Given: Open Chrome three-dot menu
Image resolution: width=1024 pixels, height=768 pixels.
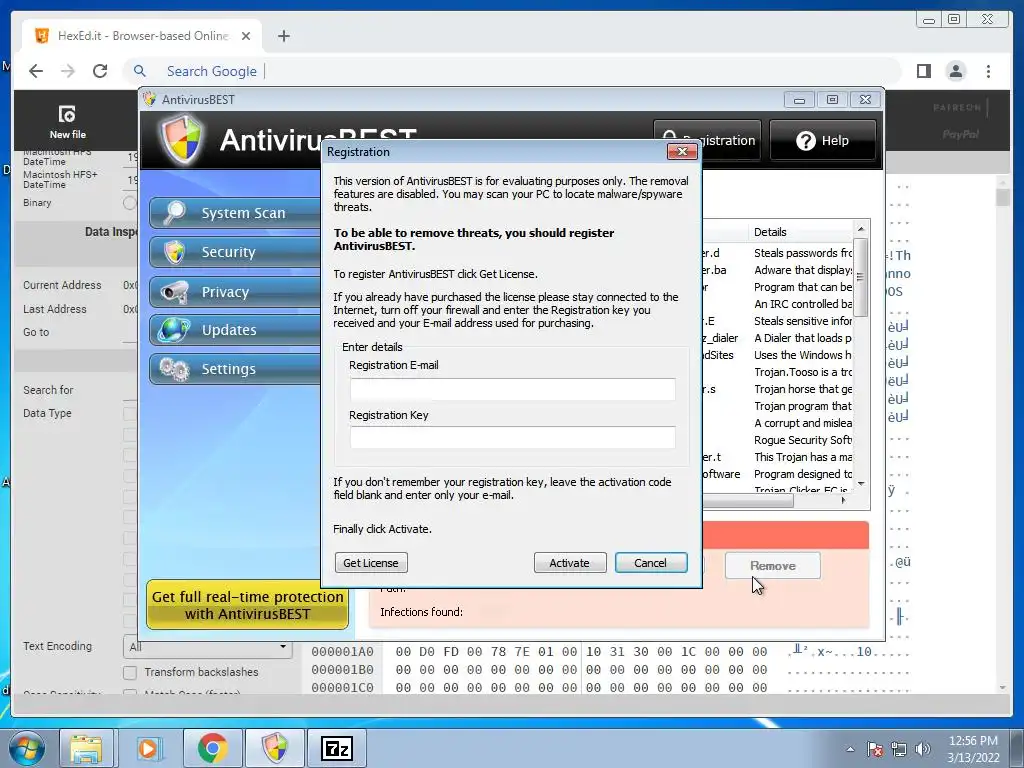Looking at the screenshot, I should [989, 71].
